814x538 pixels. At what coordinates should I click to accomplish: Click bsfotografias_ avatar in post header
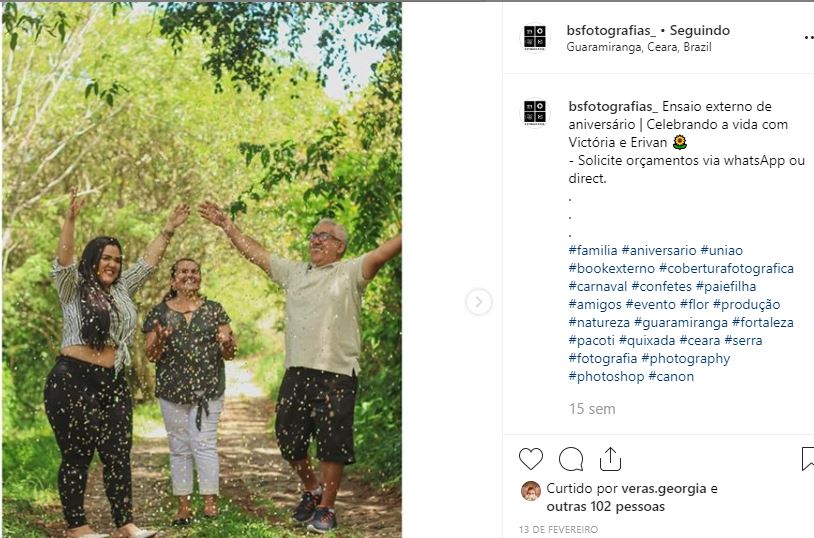coord(535,38)
